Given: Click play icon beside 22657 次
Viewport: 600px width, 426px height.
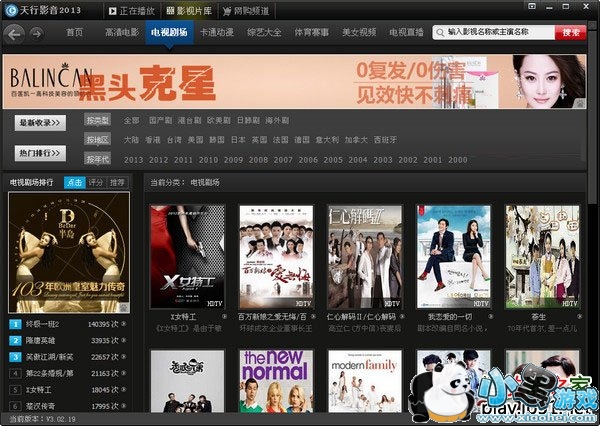Looking at the screenshot, I should click(x=124, y=357).
